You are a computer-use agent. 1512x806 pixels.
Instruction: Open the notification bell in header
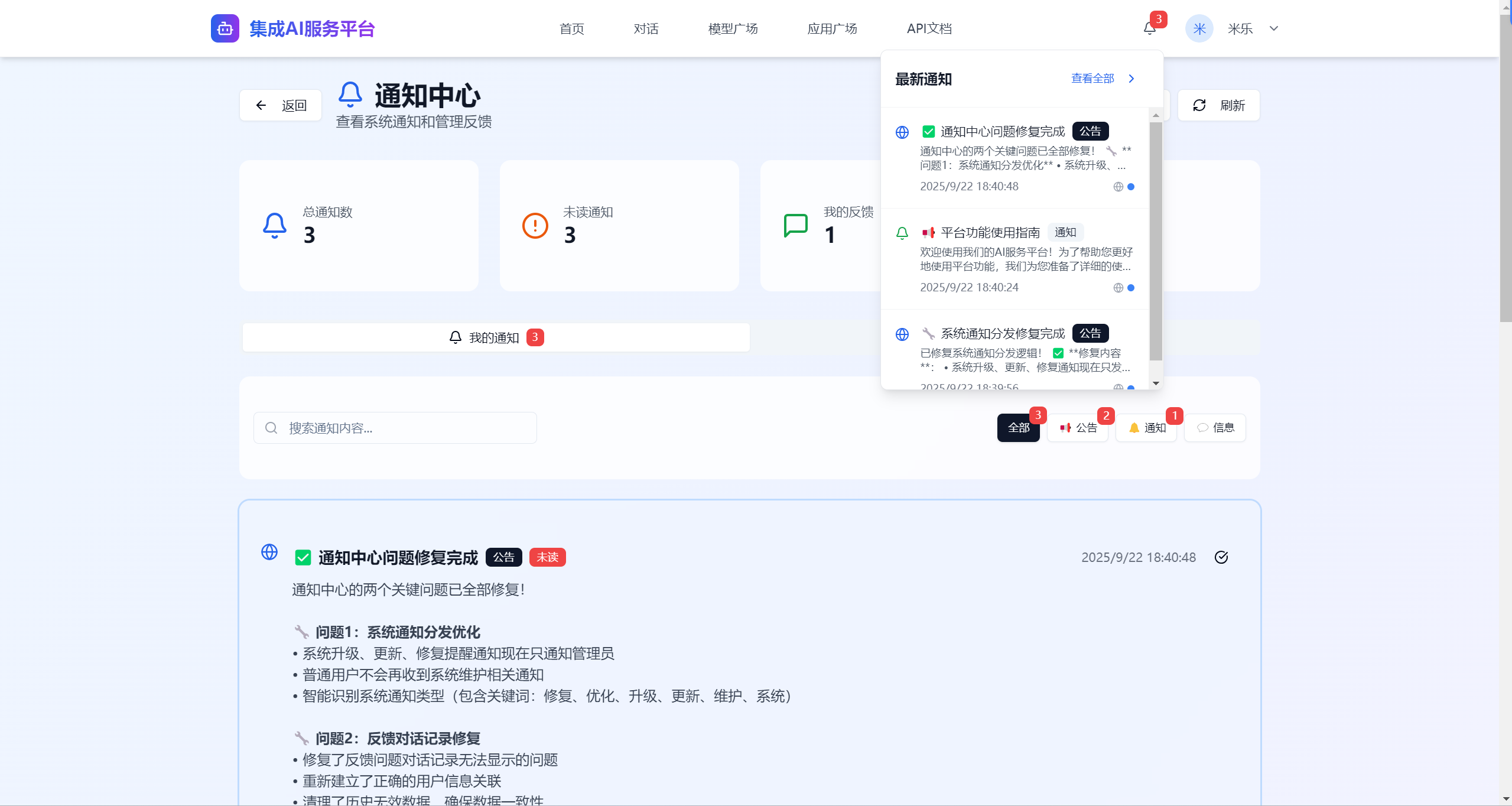pyautogui.click(x=1149, y=28)
